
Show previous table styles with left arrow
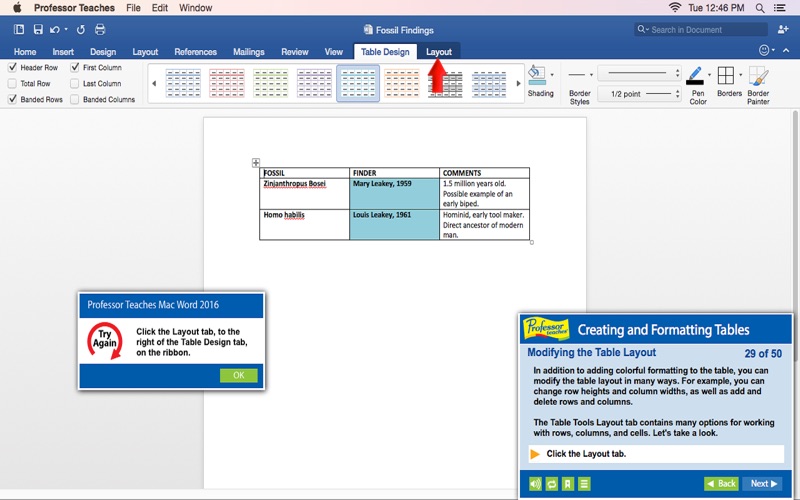coord(154,83)
